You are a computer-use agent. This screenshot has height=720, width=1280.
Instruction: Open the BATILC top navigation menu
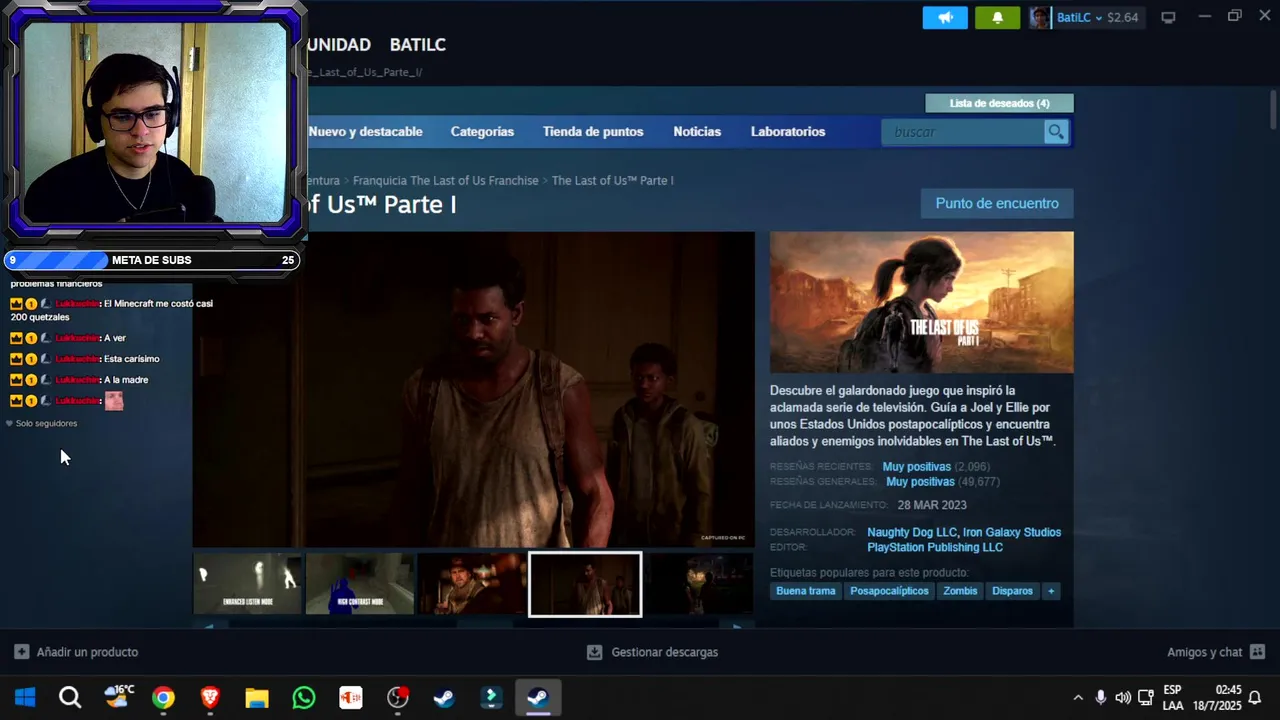(418, 45)
